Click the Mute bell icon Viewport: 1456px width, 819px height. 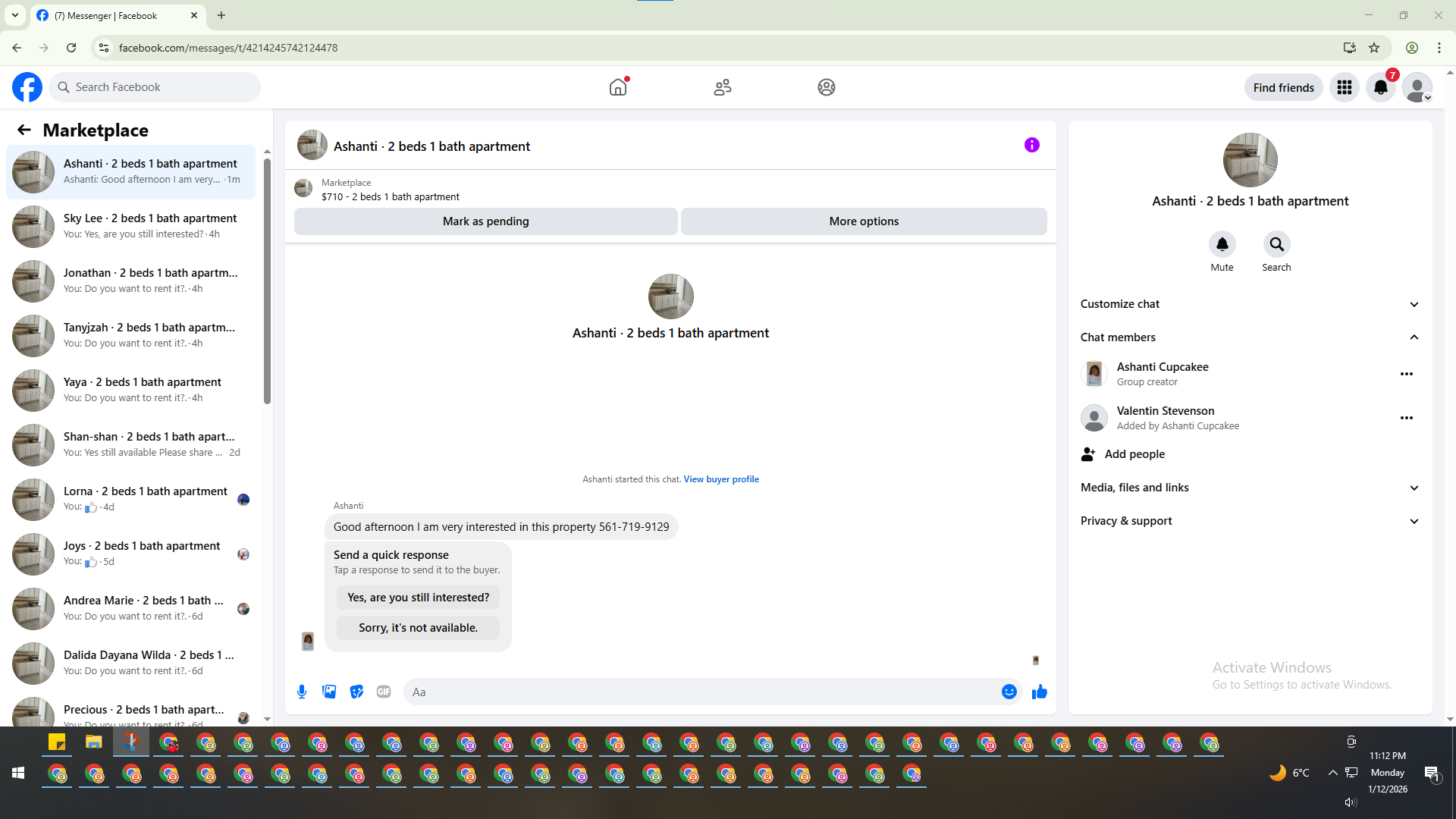point(1222,244)
